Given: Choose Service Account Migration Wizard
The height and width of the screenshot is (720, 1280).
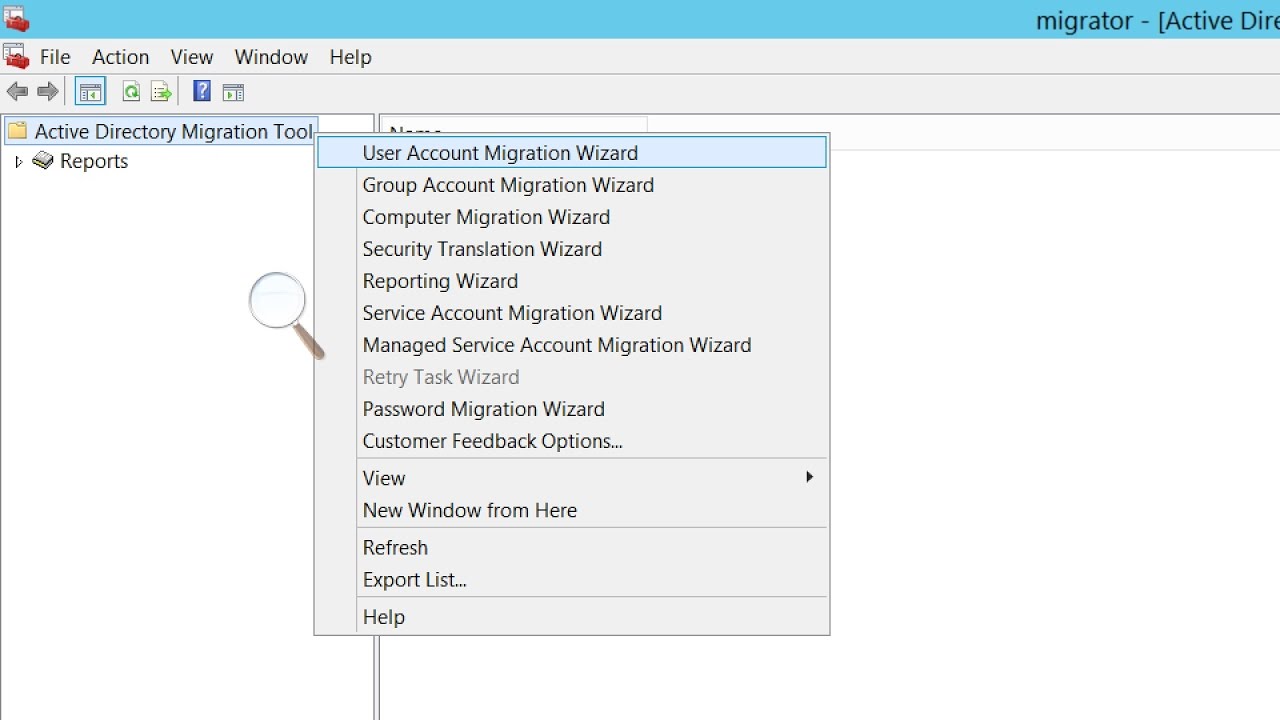Looking at the screenshot, I should click(x=572, y=313).
